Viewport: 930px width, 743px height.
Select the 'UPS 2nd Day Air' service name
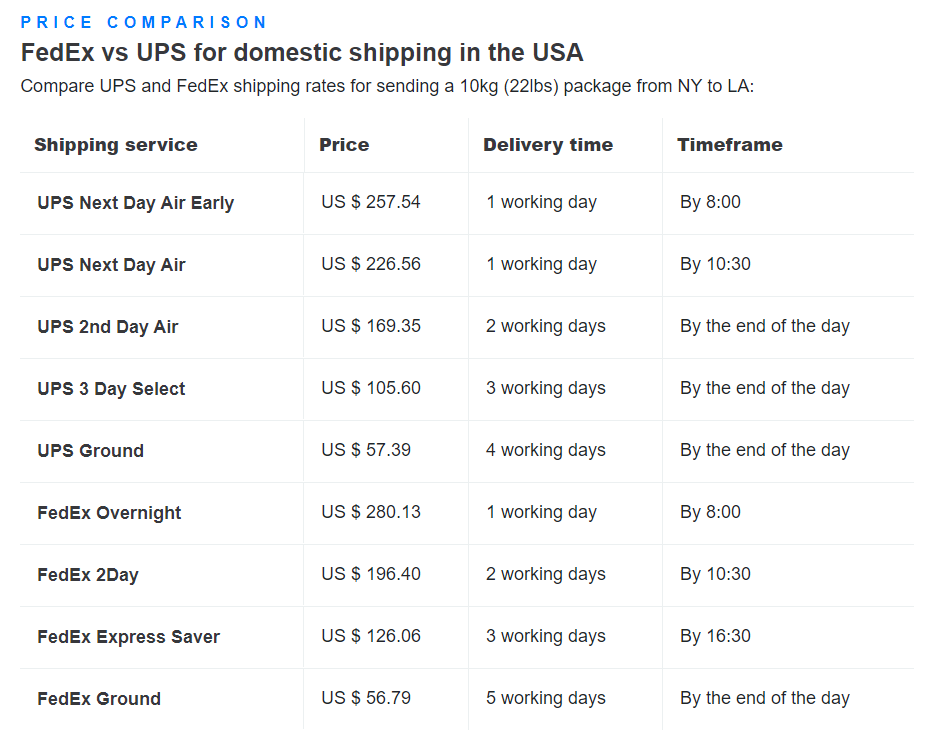(108, 327)
